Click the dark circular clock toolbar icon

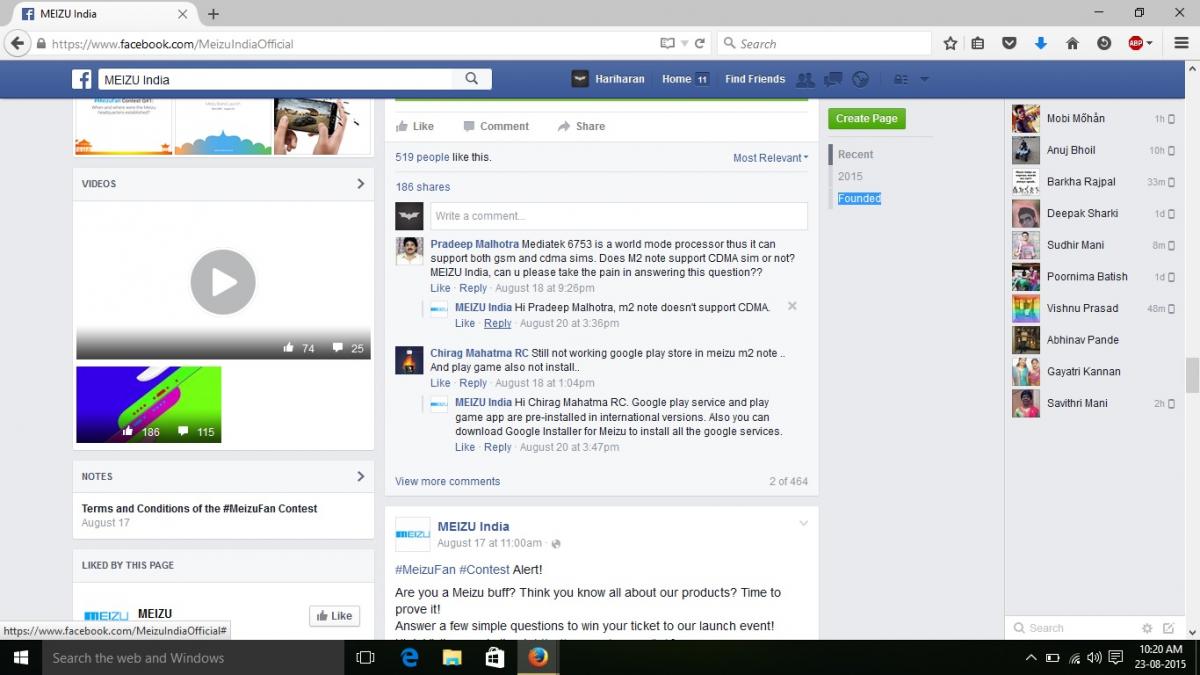(x=1104, y=44)
